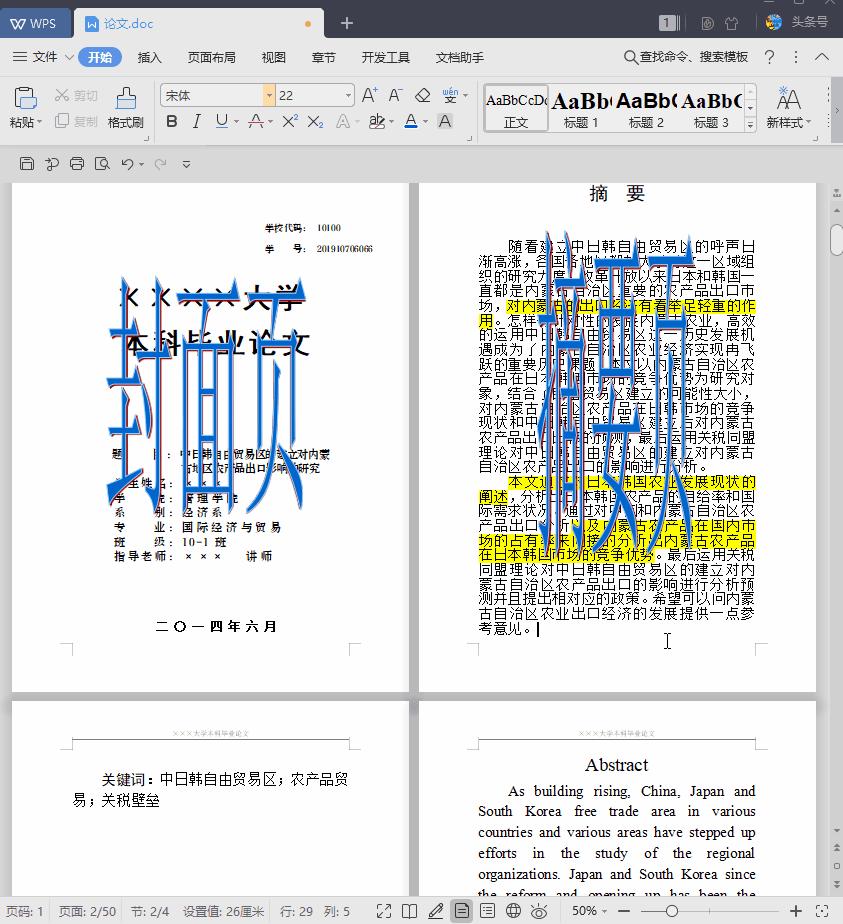Image resolution: width=843 pixels, height=924 pixels.
Task: Click the 新样式 button
Action: pos(788,107)
